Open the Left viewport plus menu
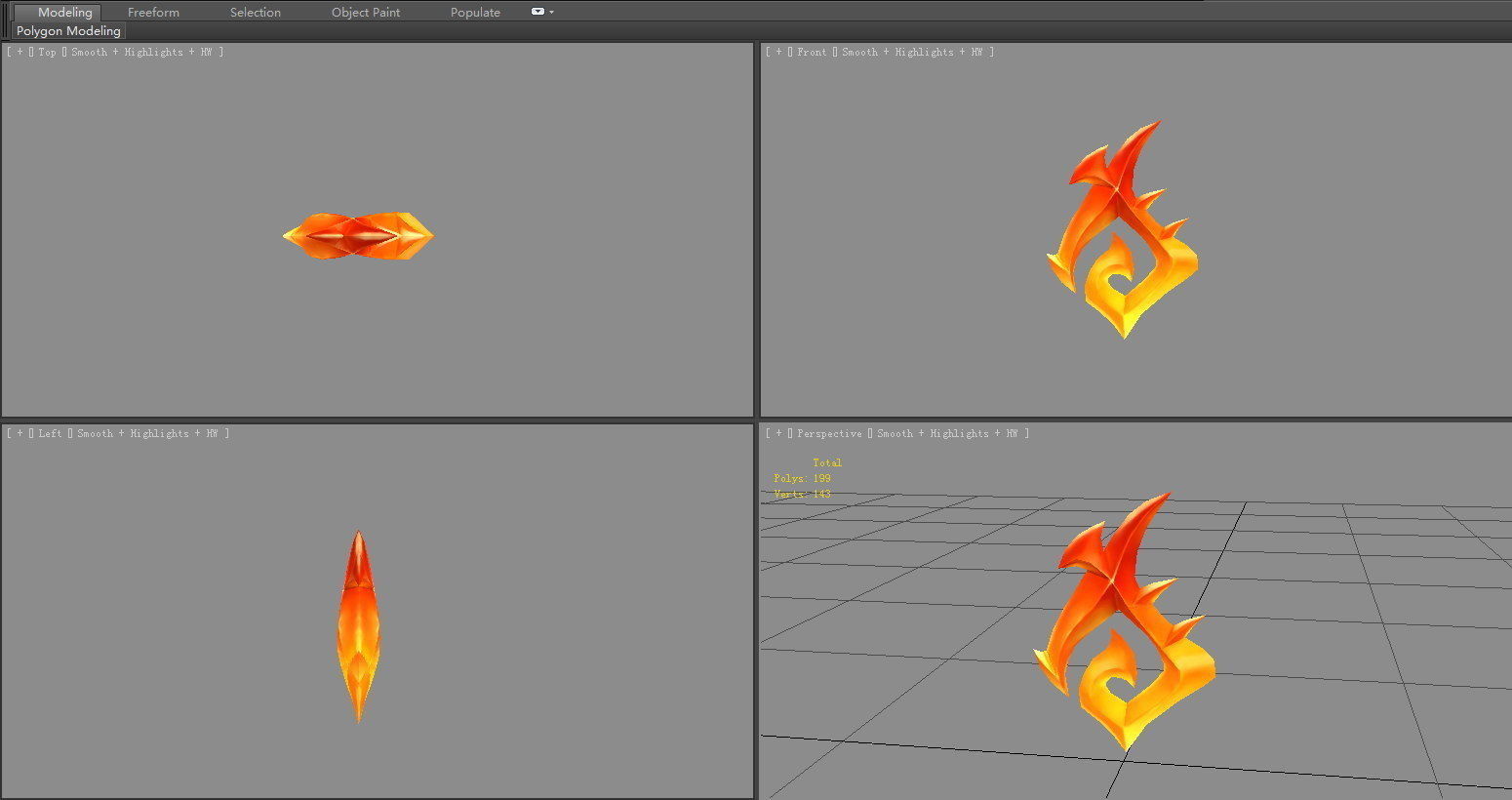This screenshot has height=800, width=1512. click(x=20, y=434)
